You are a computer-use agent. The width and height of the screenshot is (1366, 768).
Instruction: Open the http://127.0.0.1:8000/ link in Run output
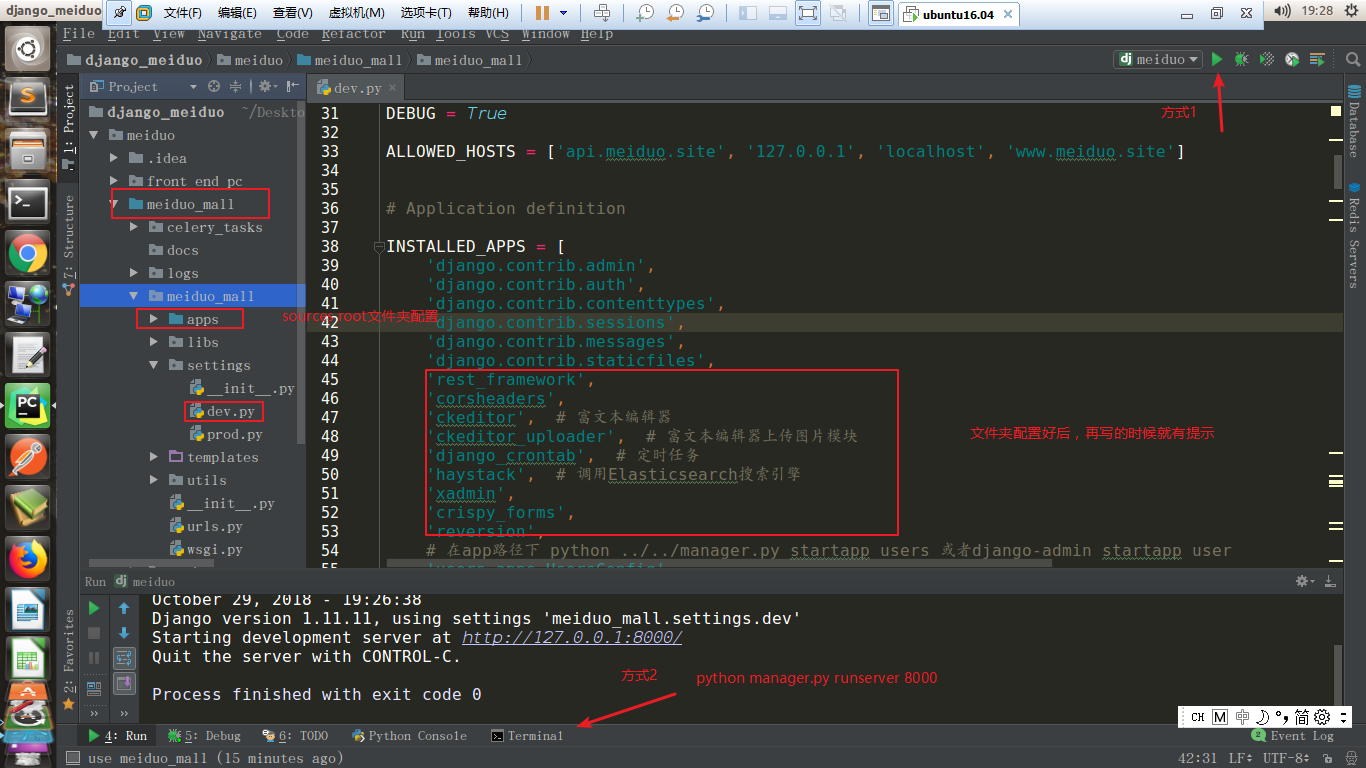pos(571,637)
